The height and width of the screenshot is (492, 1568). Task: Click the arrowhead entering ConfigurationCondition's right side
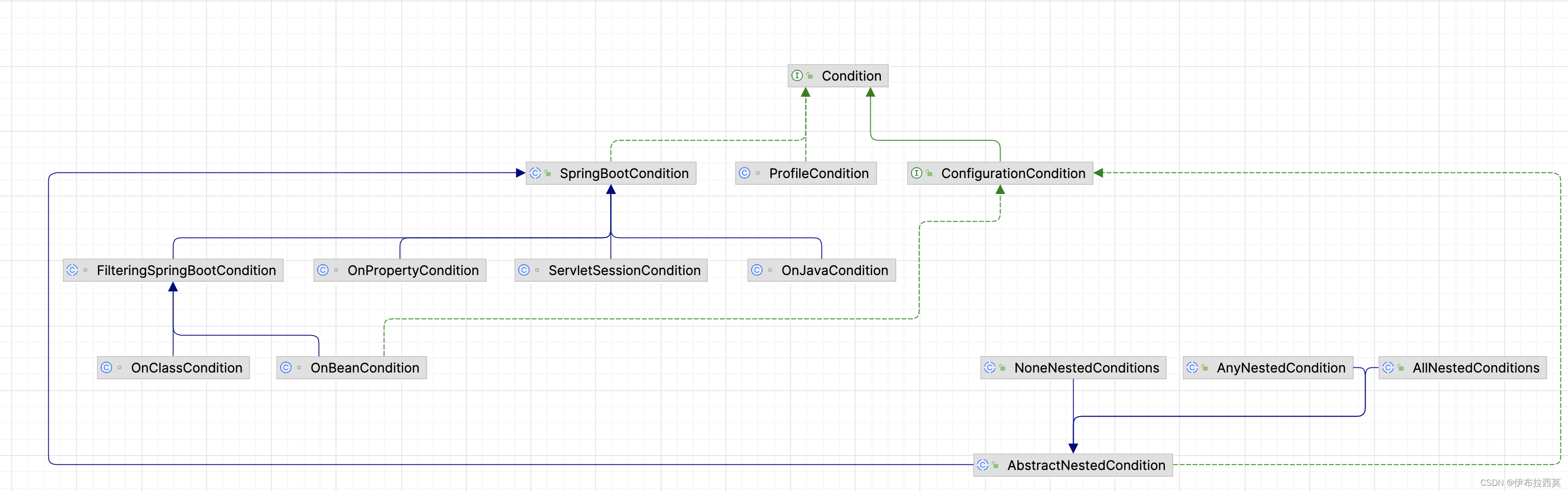click(1099, 173)
